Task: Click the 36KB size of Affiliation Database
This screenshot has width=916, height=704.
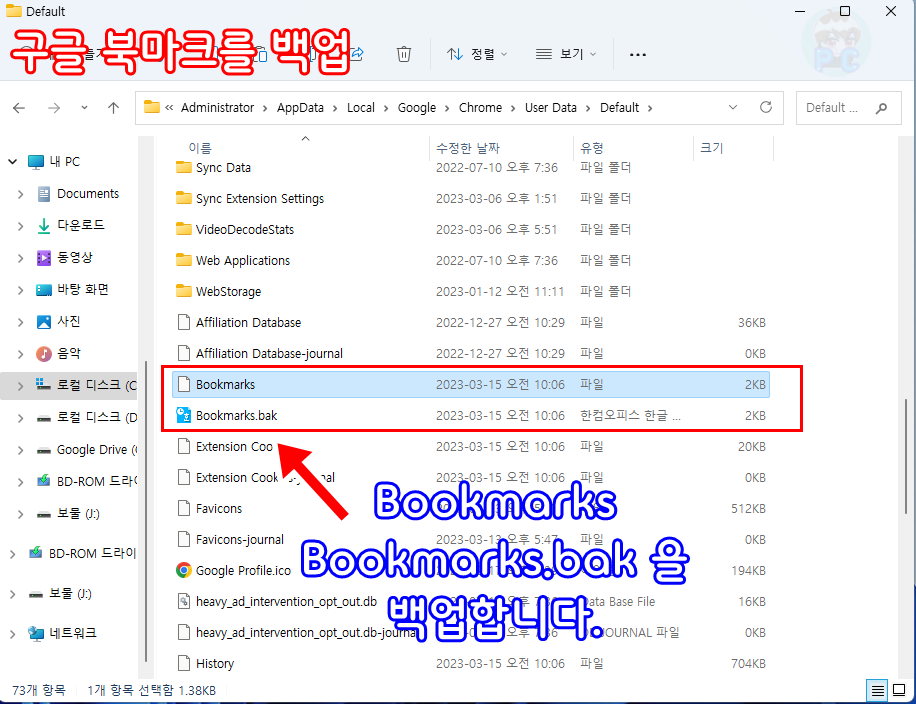Action: tap(751, 322)
